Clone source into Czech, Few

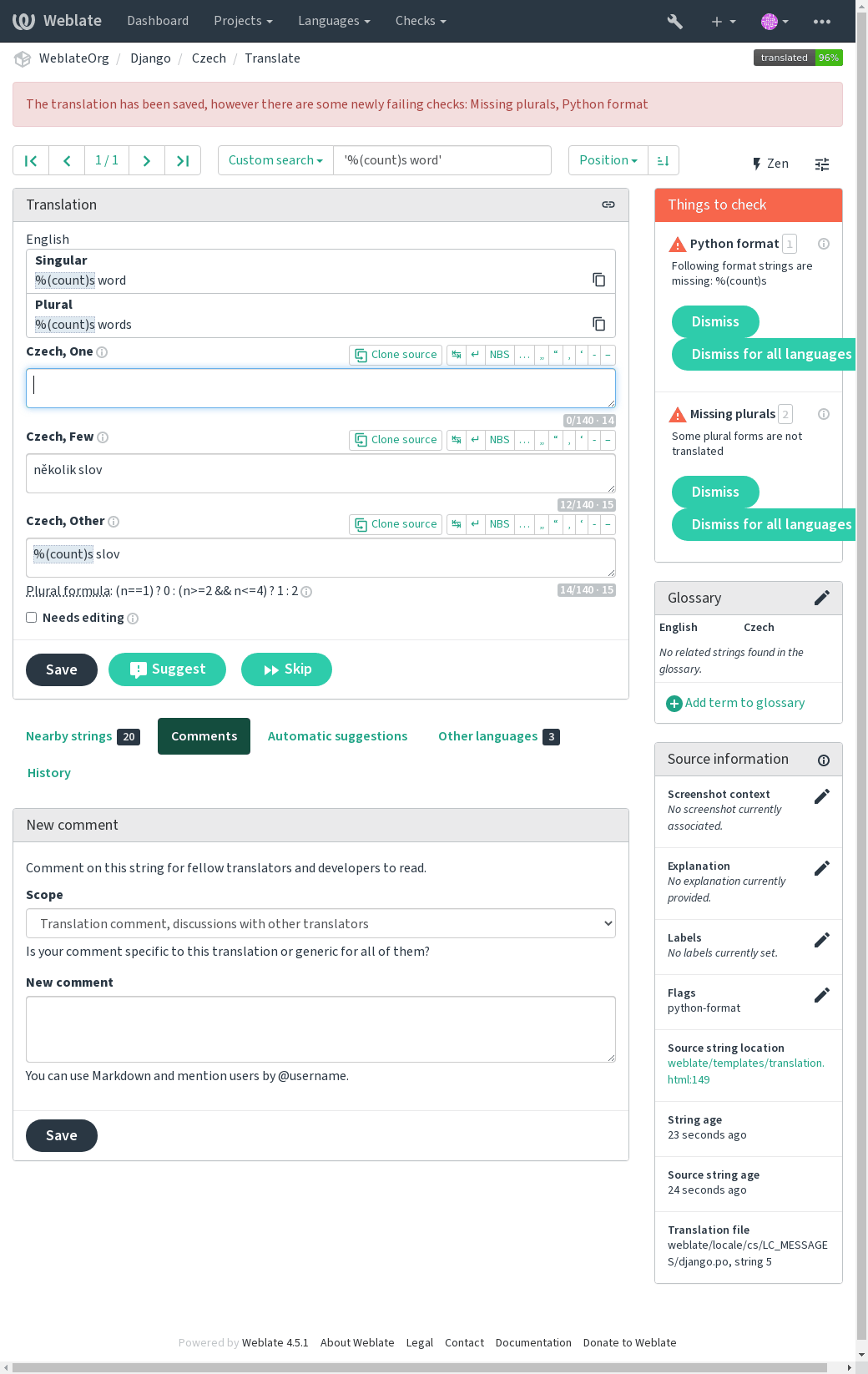pos(396,440)
